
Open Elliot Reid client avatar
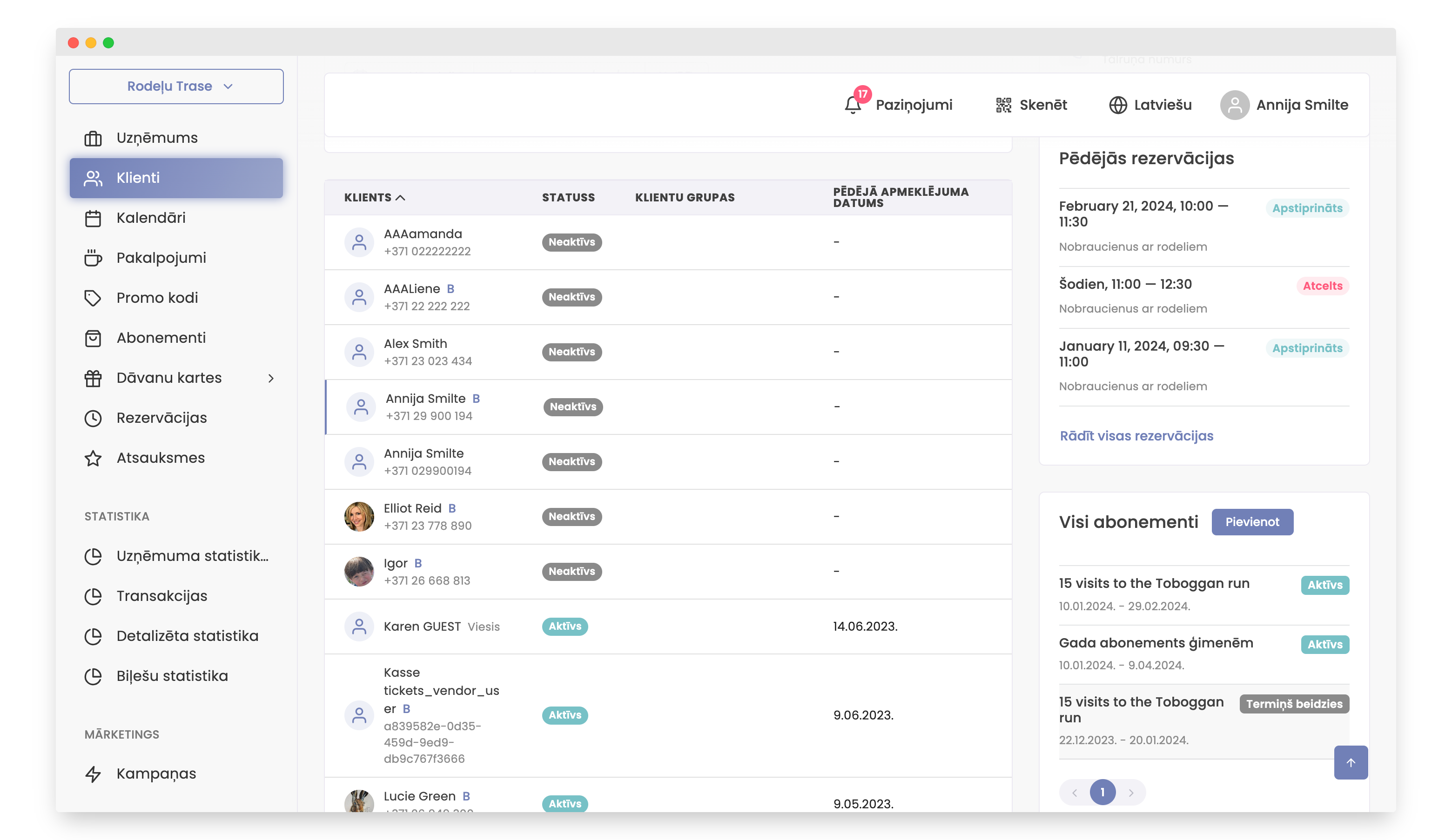tap(359, 516)
